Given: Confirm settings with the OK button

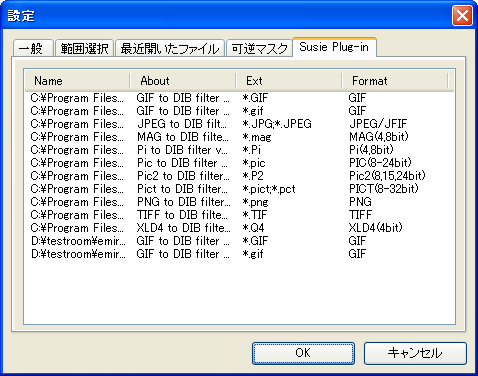Looking at the screenshot, I should (303, 353).
